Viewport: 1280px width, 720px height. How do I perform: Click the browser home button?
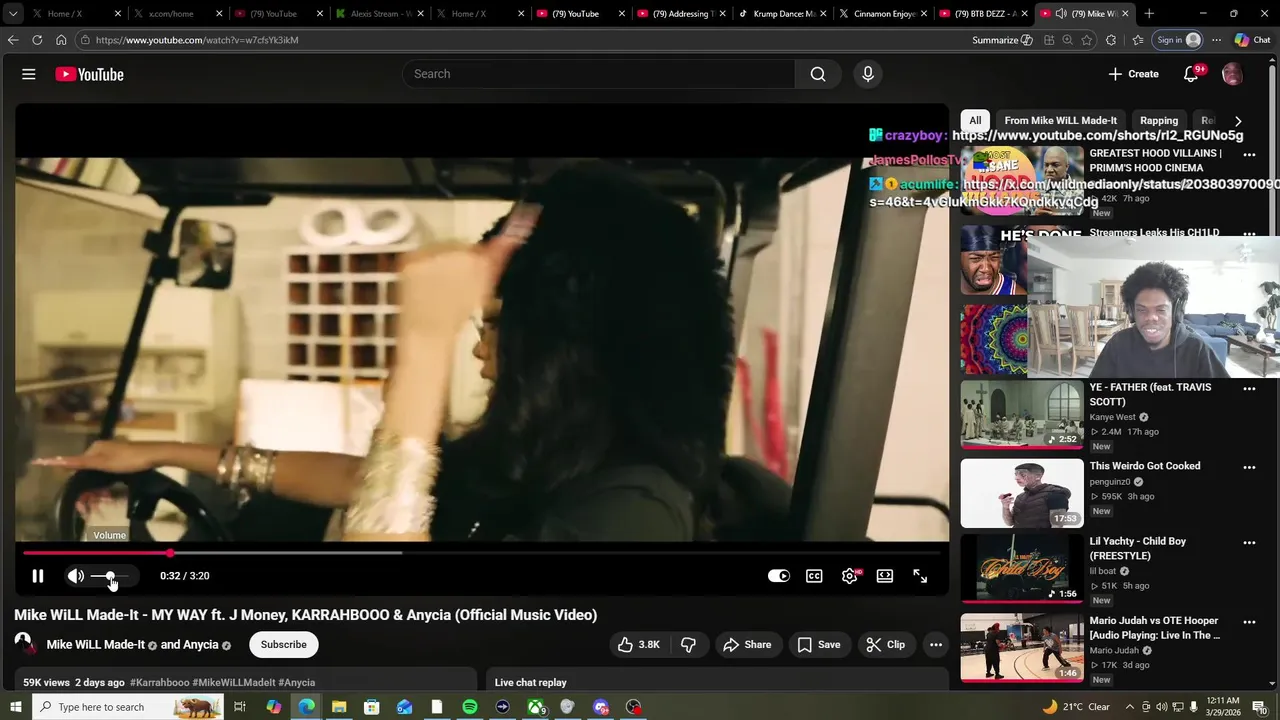click(x=61, y=40)
